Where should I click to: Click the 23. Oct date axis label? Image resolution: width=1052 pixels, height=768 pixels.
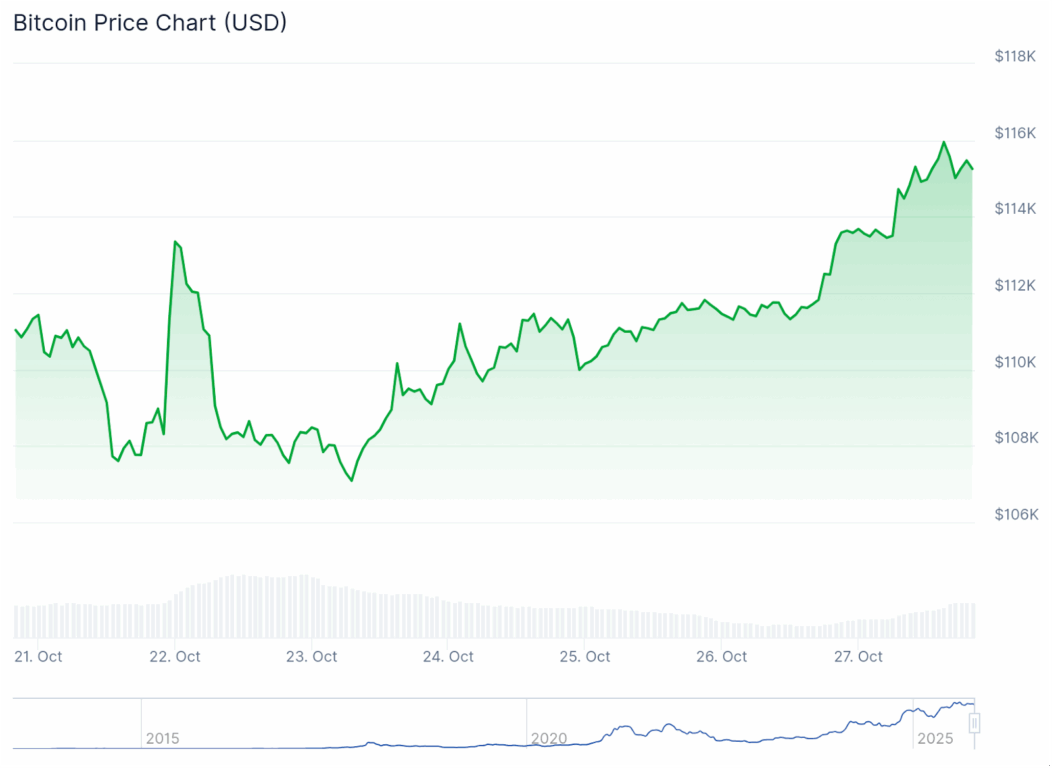(312, 656)
